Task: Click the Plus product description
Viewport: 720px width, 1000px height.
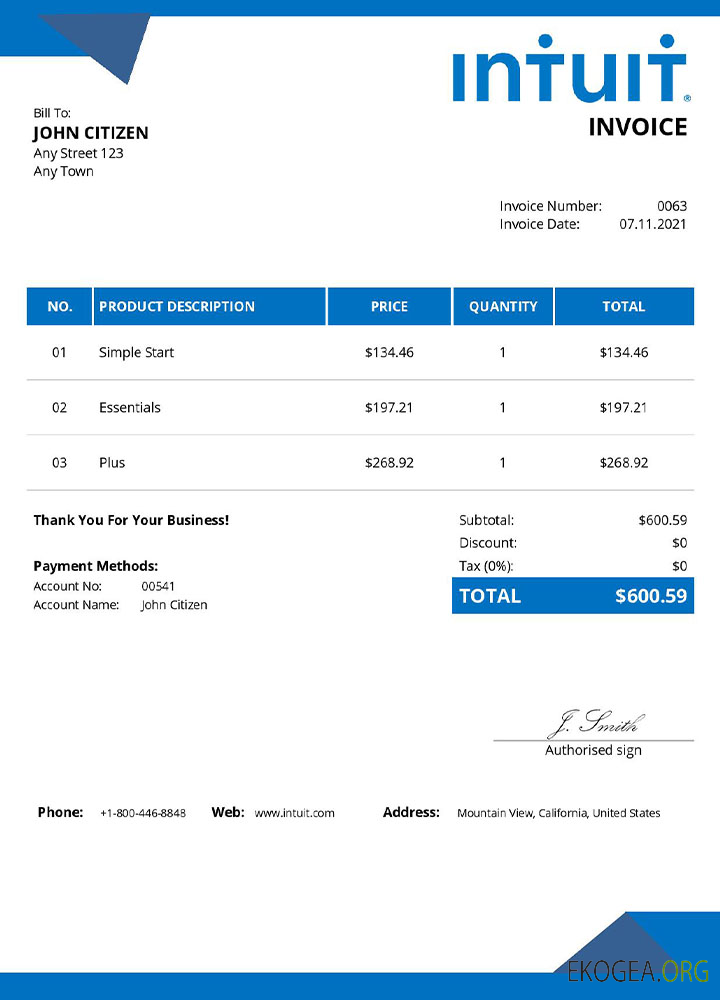Action: 112,463
